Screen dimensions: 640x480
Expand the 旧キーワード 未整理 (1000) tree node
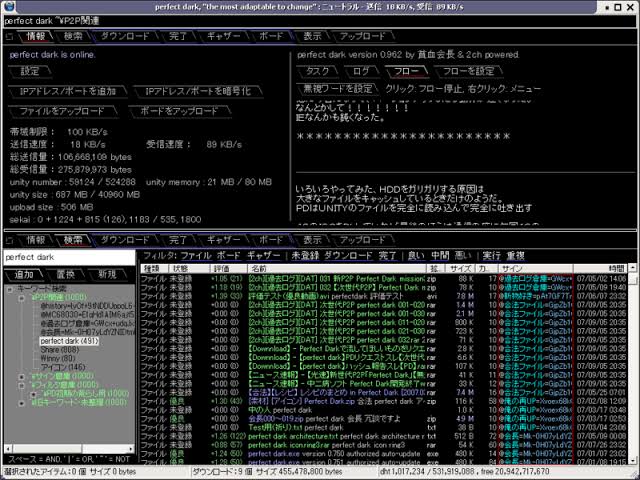(x=22, y=403)
